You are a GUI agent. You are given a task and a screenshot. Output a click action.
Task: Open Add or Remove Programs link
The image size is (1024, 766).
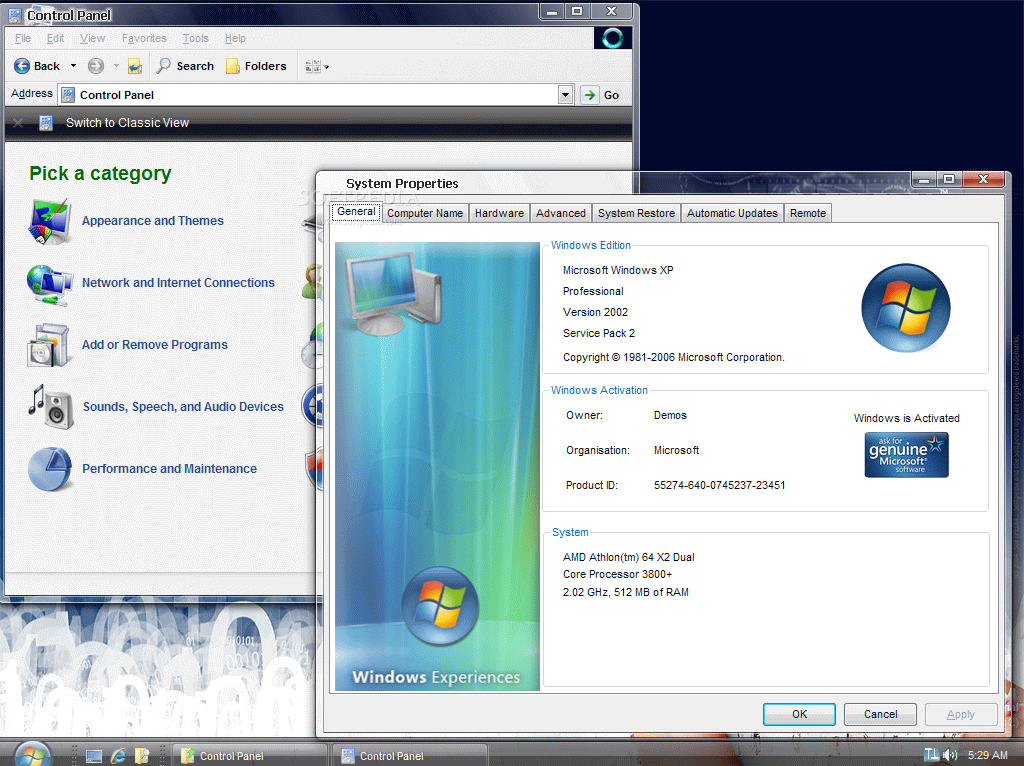click(x=155, y=345)
